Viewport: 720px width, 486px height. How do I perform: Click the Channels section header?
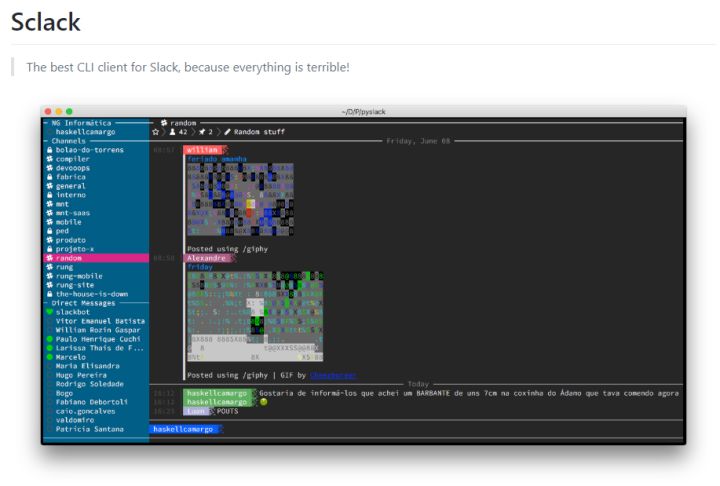[x=68, y=141]
